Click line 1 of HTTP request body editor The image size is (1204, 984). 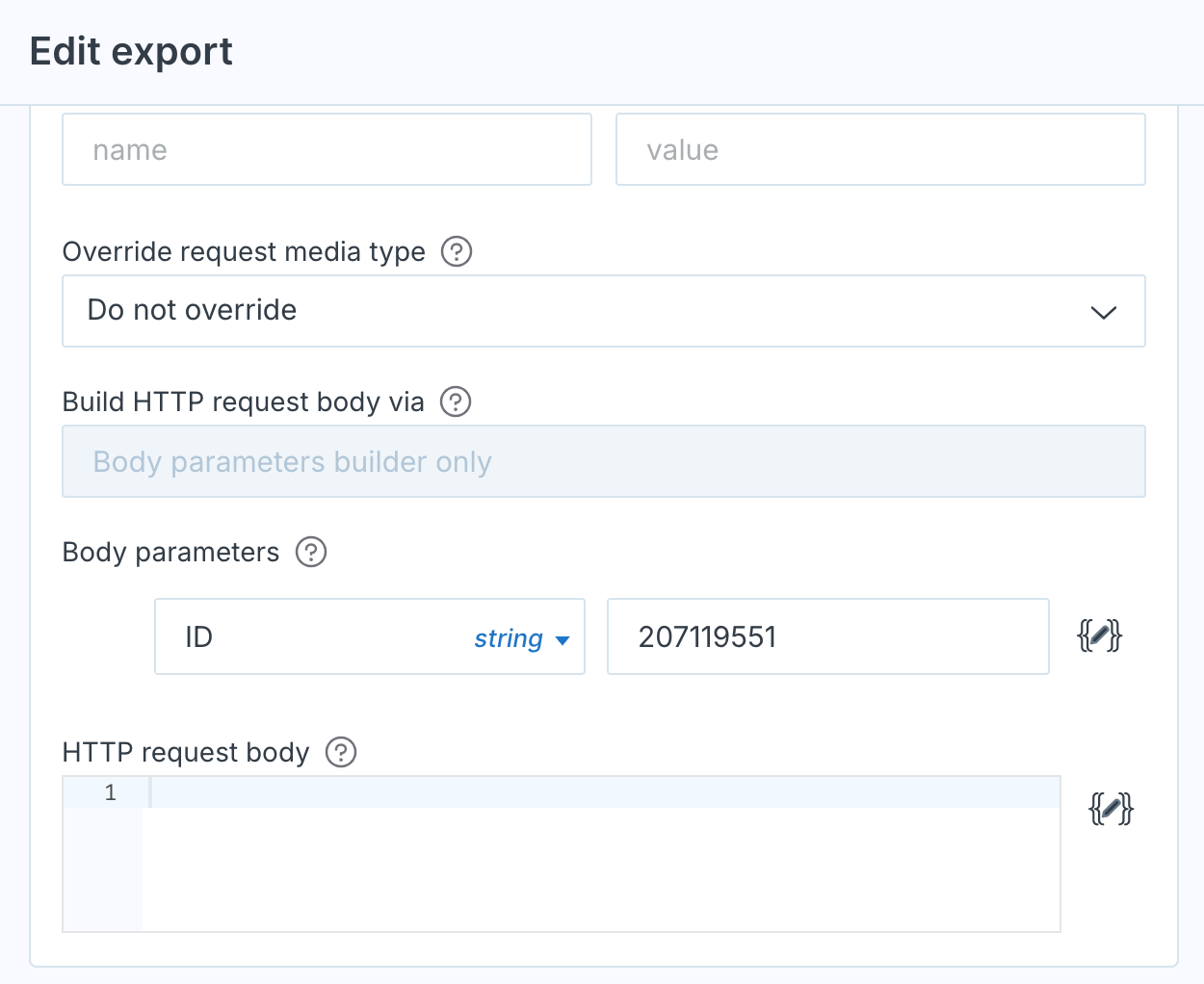(x=605, y=792)
